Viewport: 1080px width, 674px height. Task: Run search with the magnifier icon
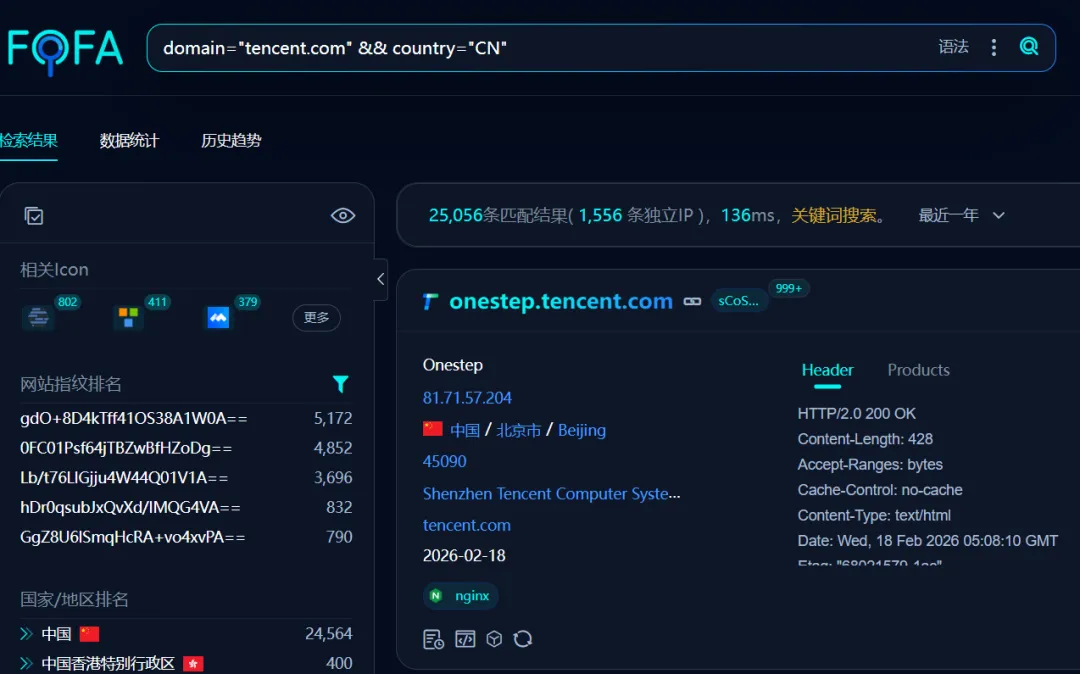click(1029, 47)
